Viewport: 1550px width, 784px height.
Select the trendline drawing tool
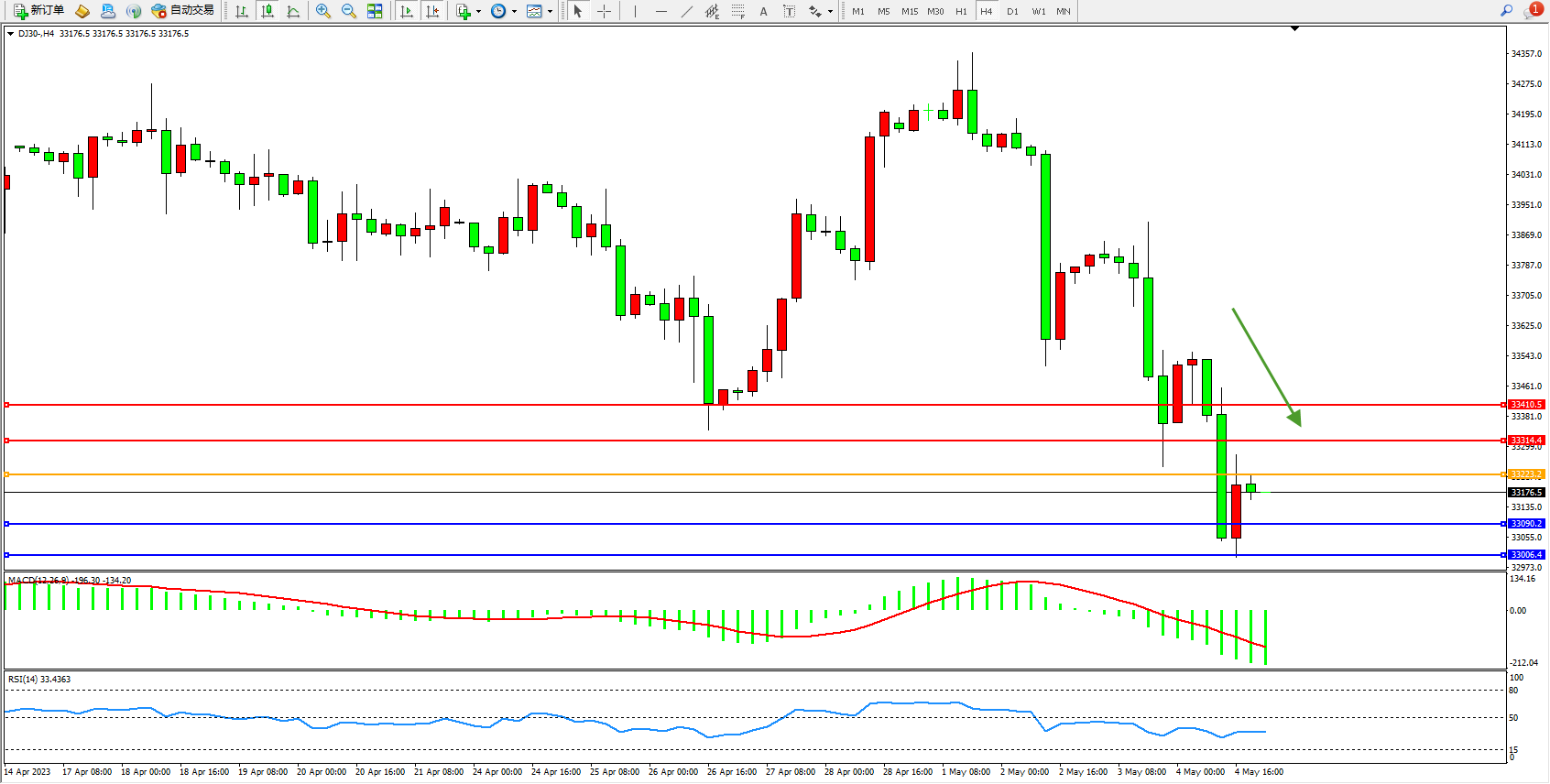[687, 11]
